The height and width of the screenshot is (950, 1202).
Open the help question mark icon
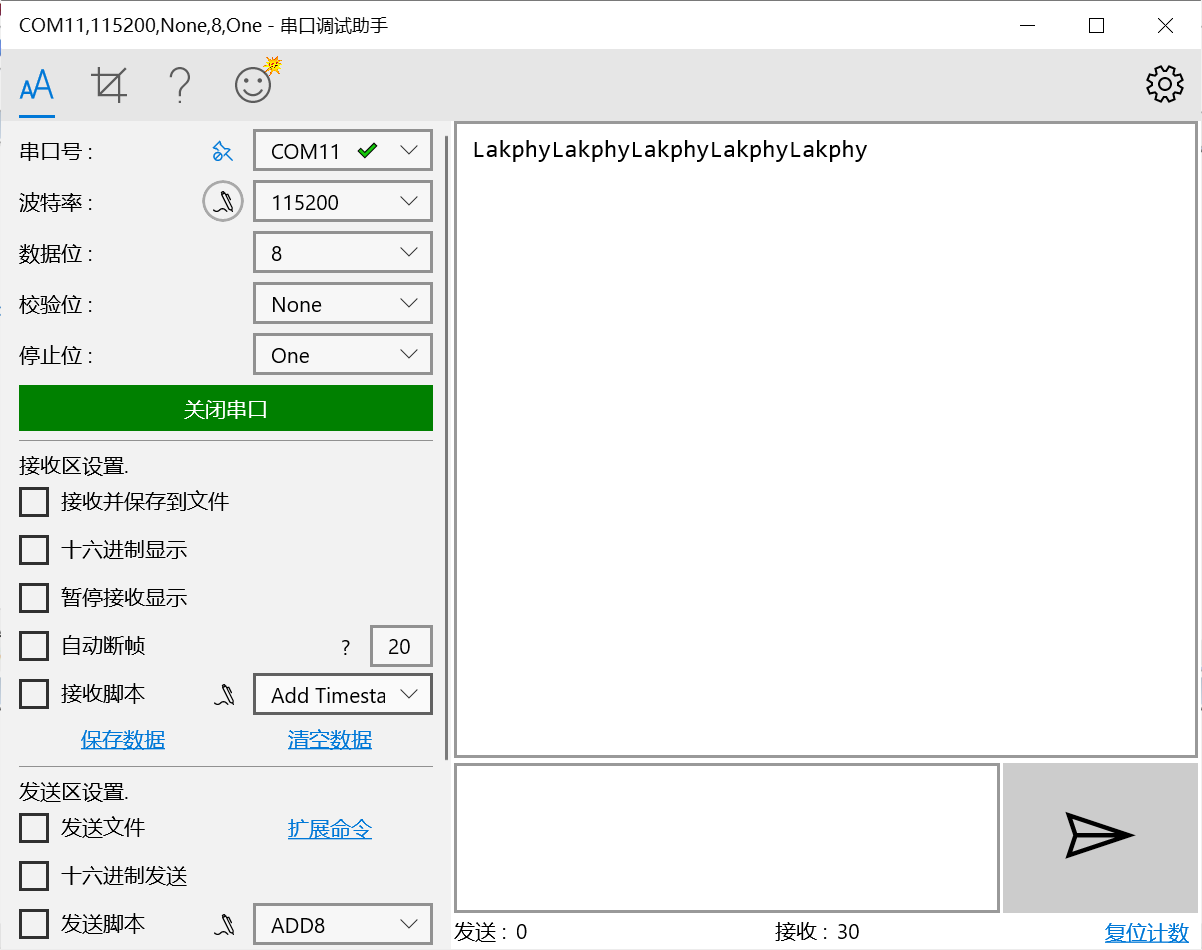(x=180, y=84)
